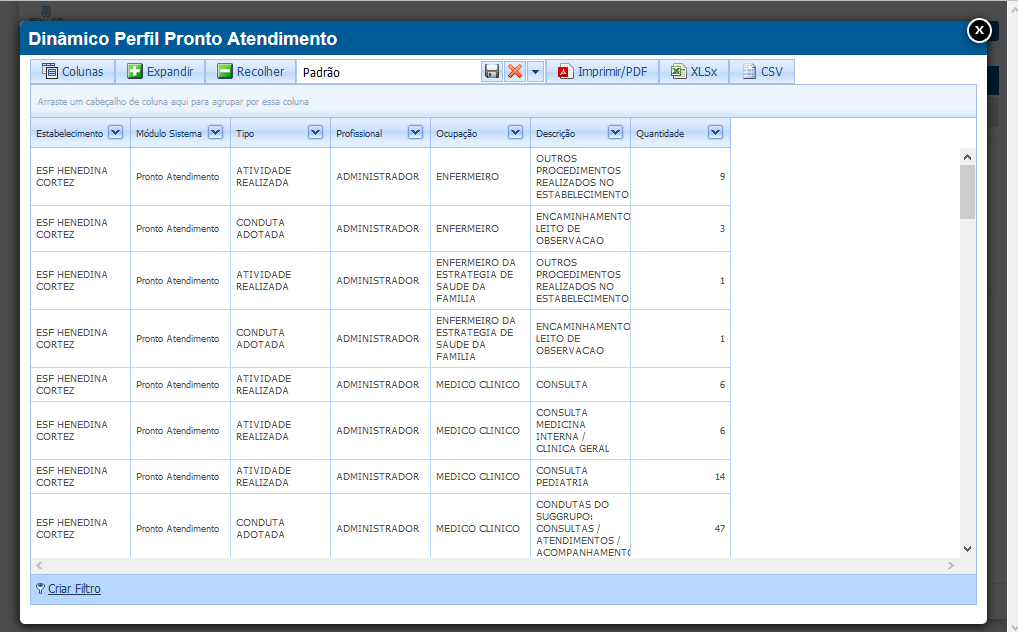
Task: Click the vertical scrollbar up arrow
Action: coord(967,157)
